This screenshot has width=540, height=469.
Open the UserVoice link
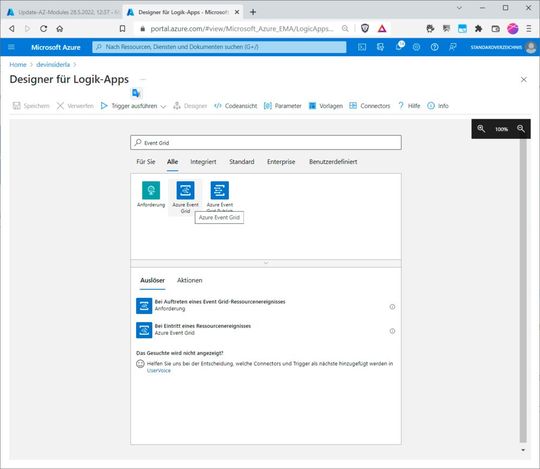tap(159, 371)
